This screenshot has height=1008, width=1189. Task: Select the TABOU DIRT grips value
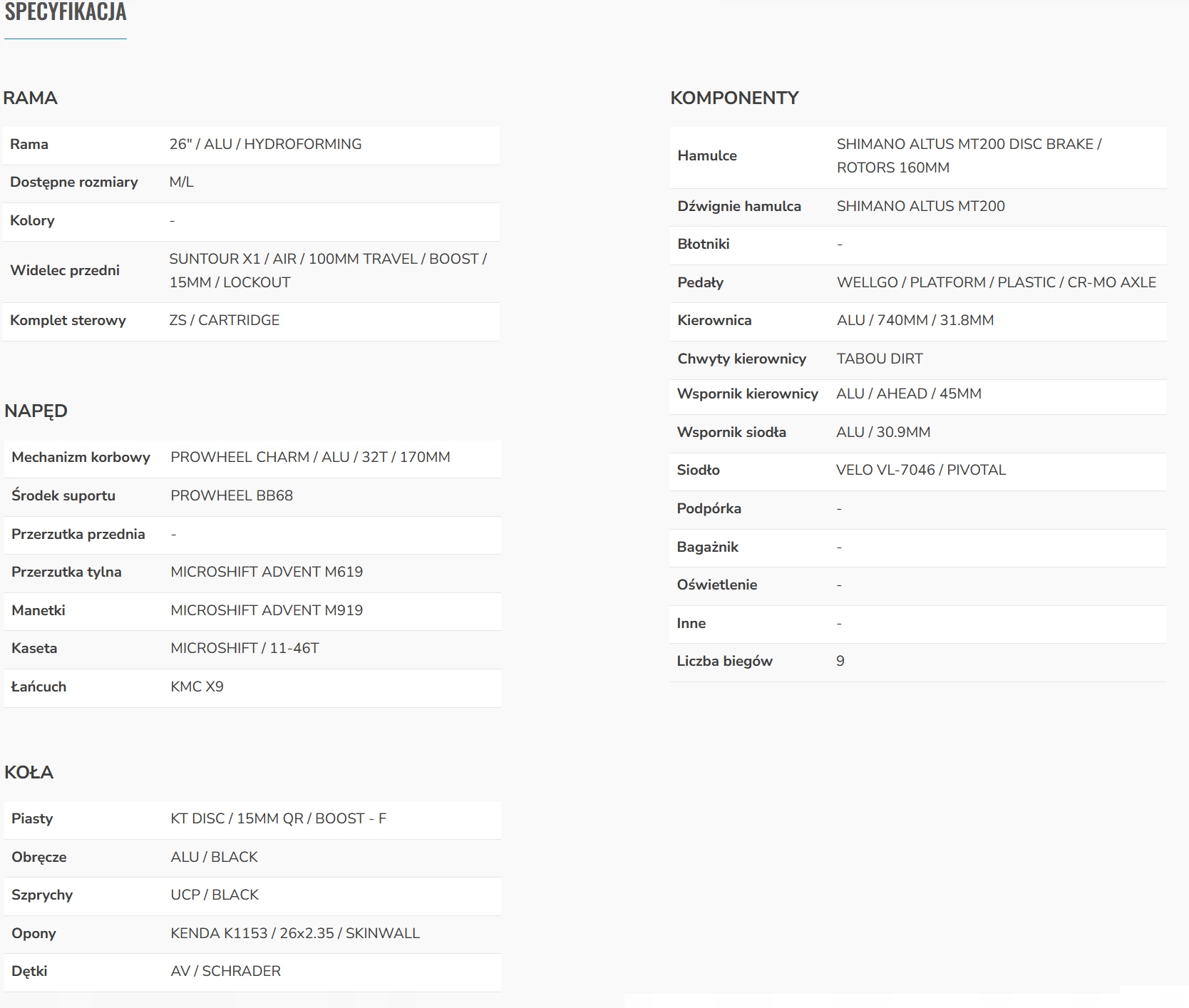coord(880,359)
